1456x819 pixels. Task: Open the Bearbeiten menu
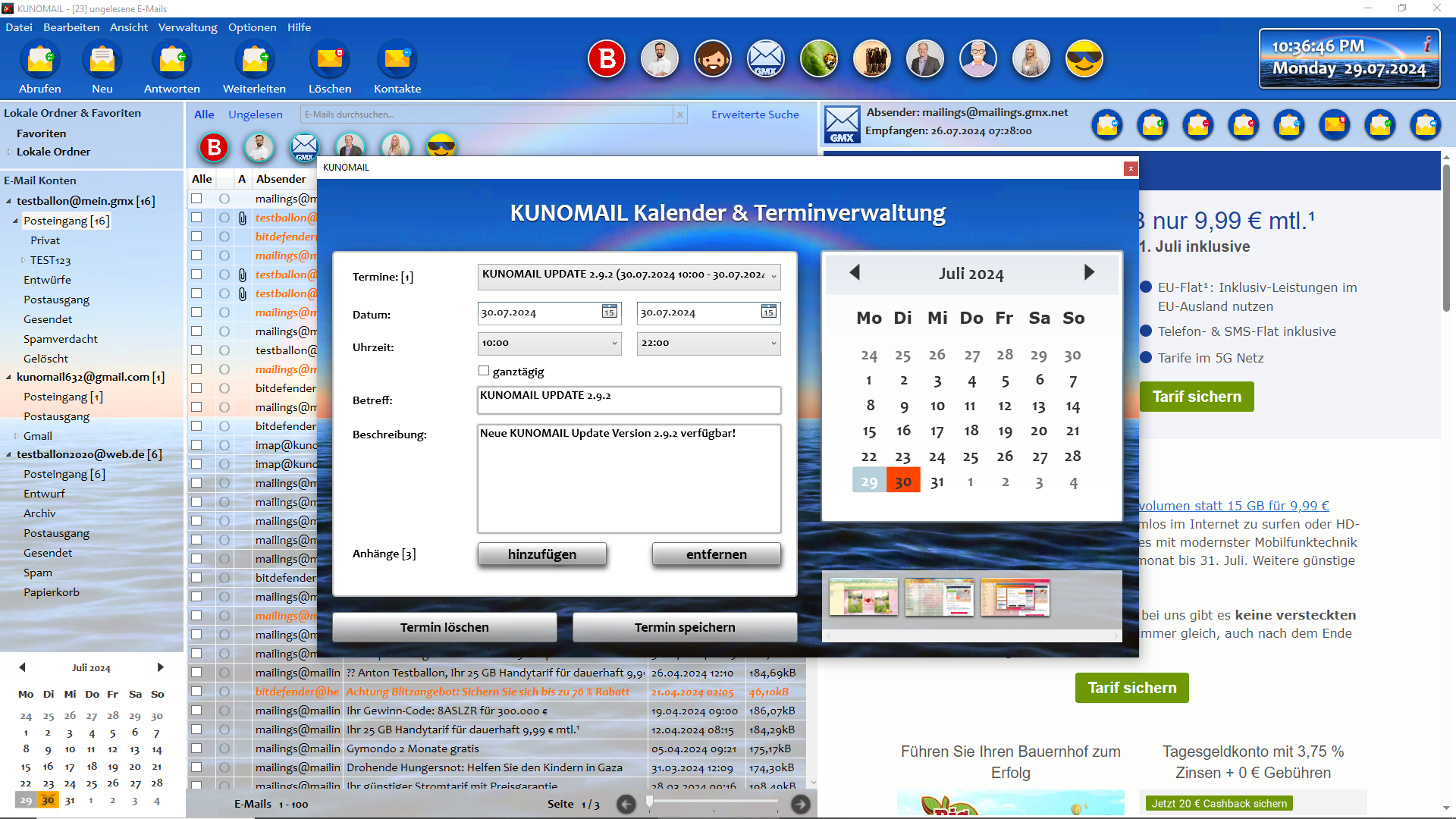point(71,27)
